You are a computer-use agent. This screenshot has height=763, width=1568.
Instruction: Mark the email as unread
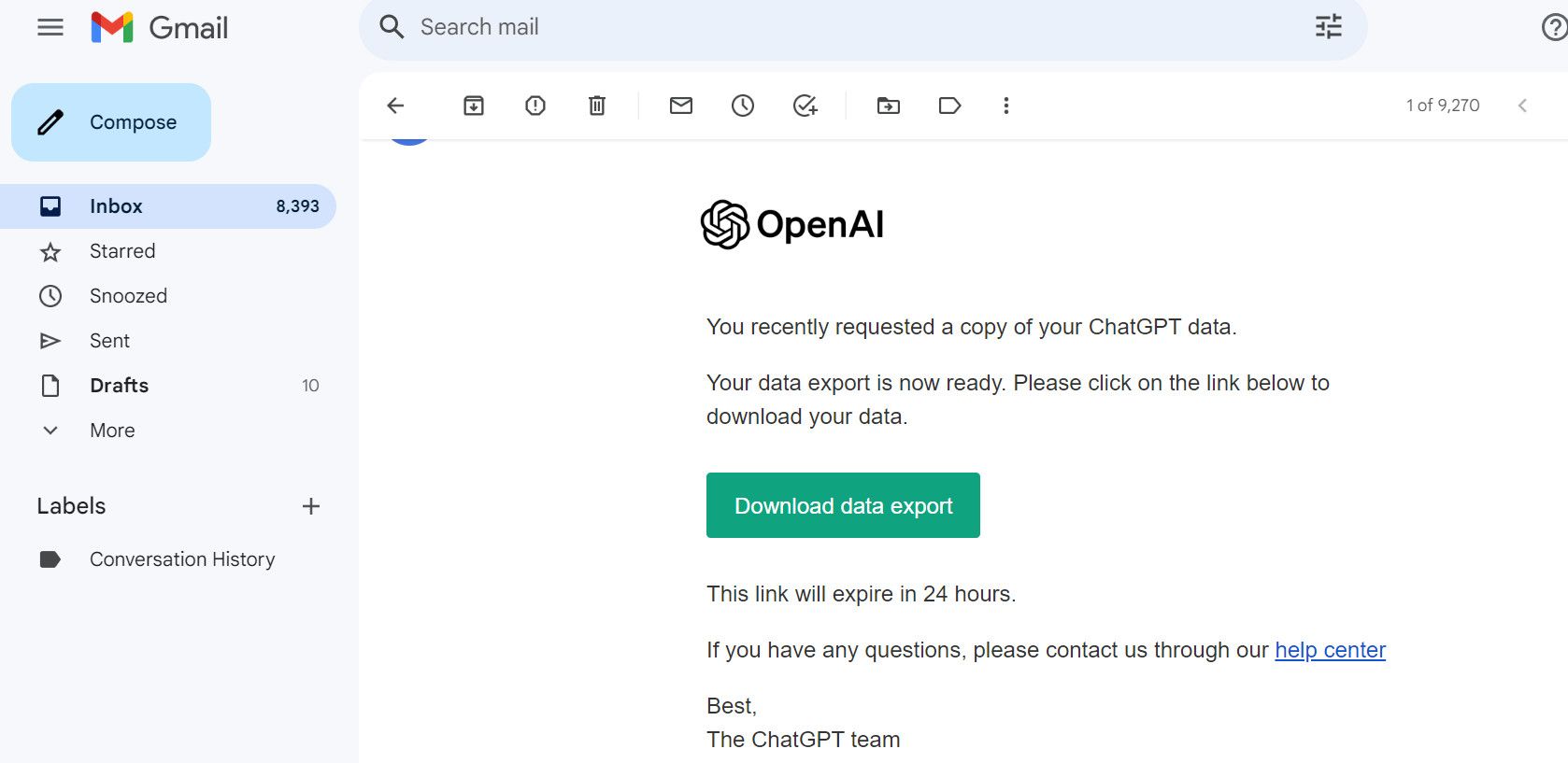(680, 106)
